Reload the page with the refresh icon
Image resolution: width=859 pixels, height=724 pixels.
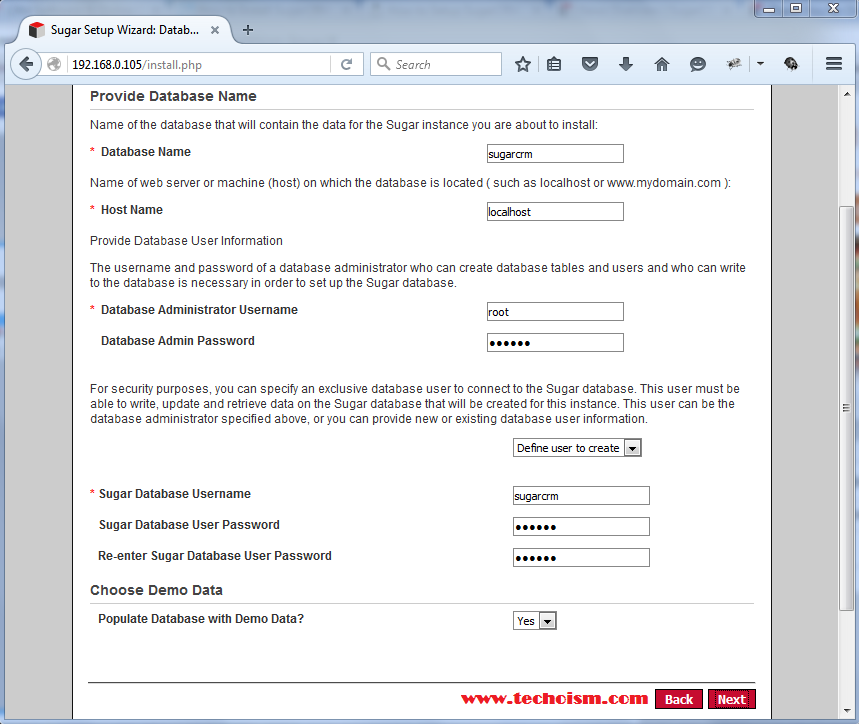346,65
